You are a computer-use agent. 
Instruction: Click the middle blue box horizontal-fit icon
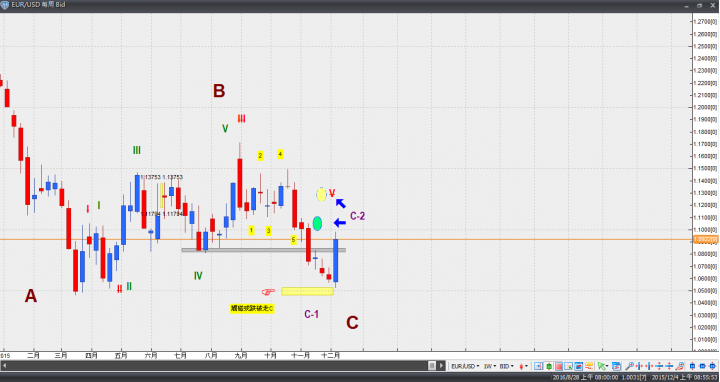tap(703, 366)
